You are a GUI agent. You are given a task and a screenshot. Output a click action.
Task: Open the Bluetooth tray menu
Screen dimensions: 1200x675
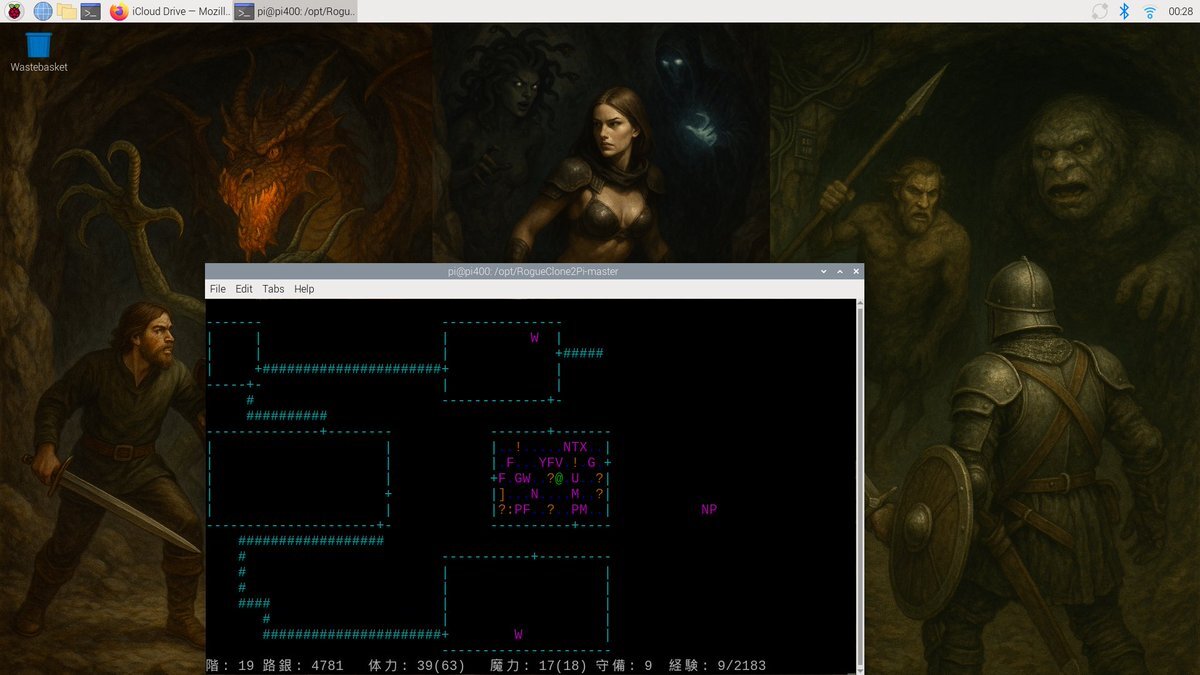[x=1124, y=11]
